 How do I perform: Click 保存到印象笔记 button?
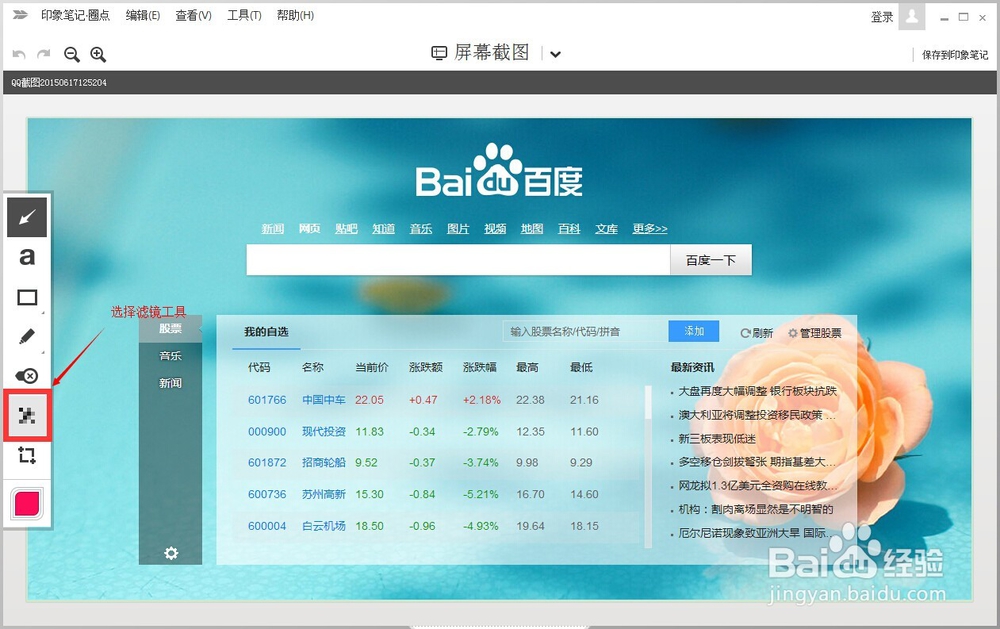pos(955,55)
